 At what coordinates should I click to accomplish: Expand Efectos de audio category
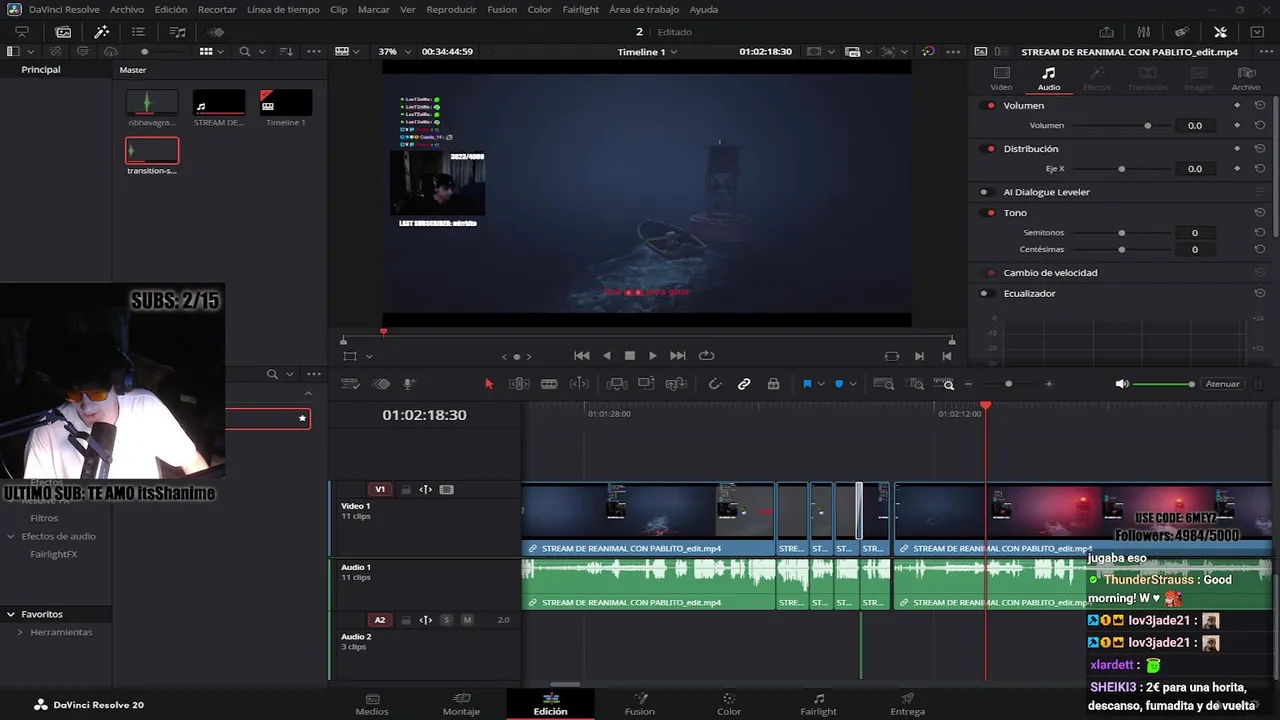[x=11, y=536]
